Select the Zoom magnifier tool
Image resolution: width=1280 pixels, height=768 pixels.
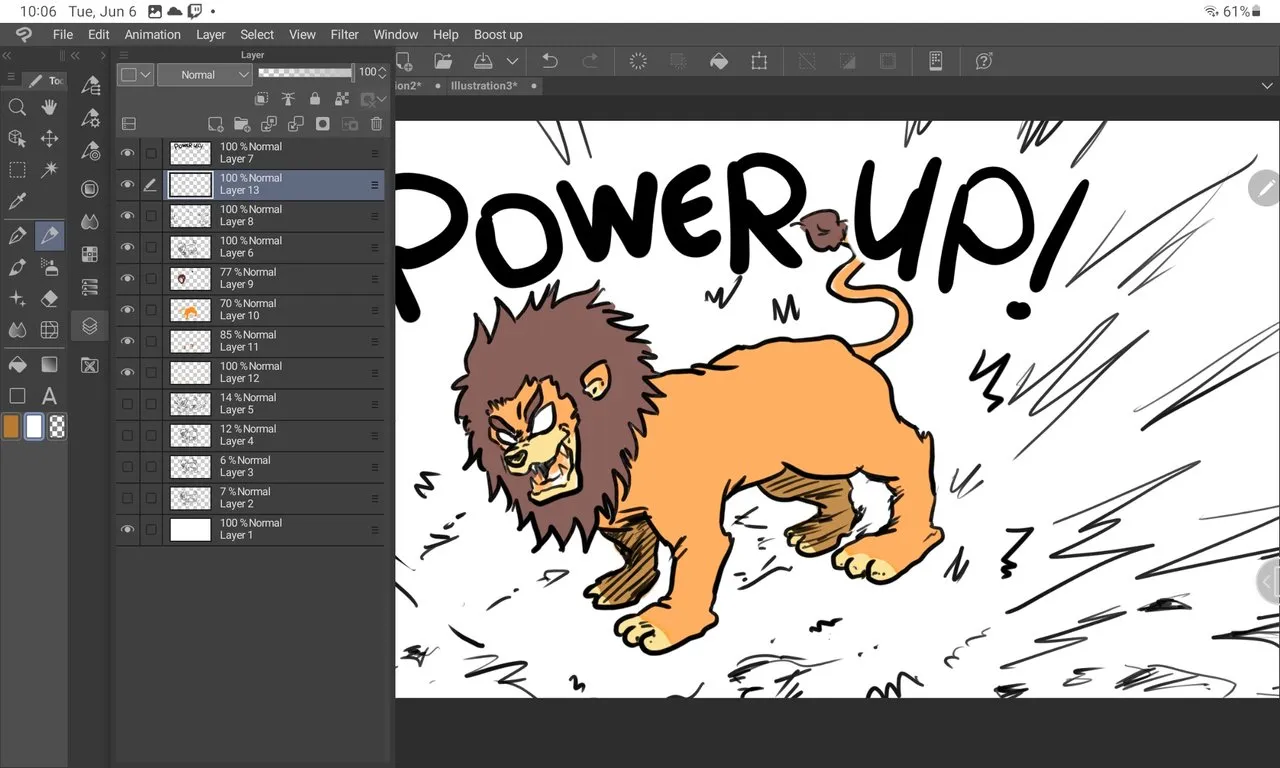coord(17,107)
